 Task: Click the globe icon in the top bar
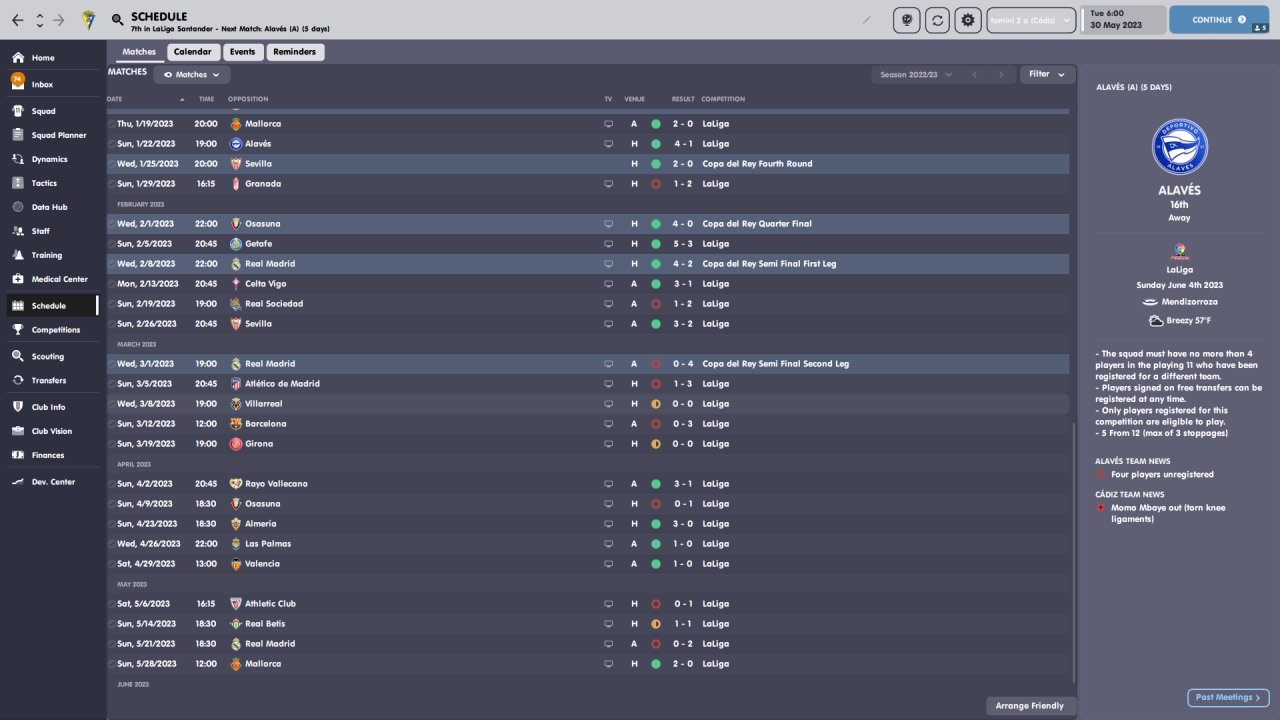click(907, 20)
